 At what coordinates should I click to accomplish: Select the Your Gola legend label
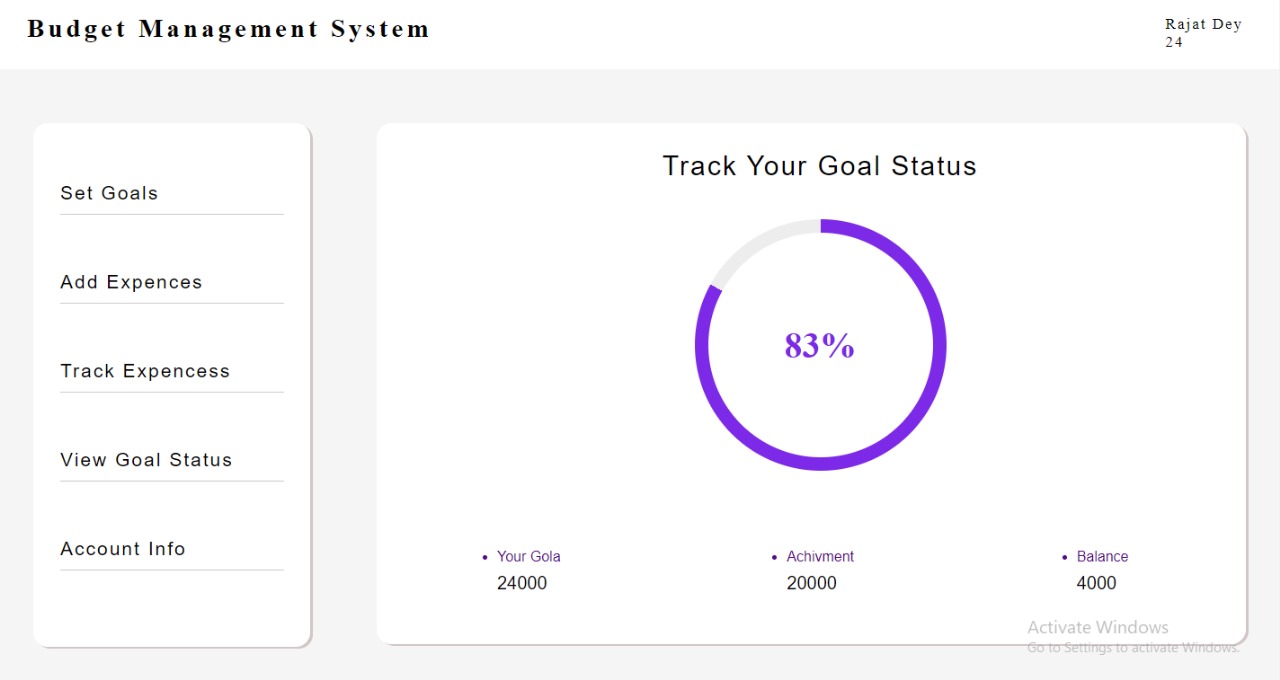[528, 557]
